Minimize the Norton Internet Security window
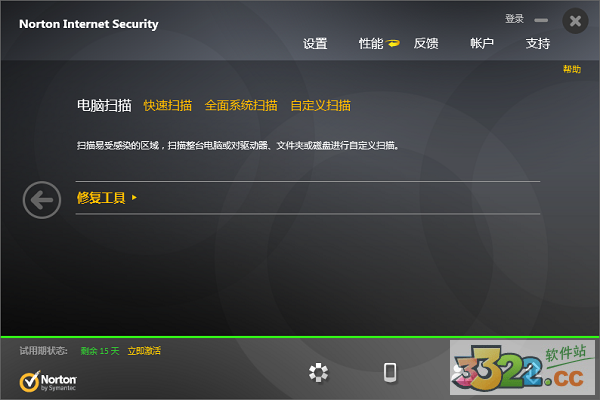This screenshot has height=400, width=600. [x=541, y=20]
